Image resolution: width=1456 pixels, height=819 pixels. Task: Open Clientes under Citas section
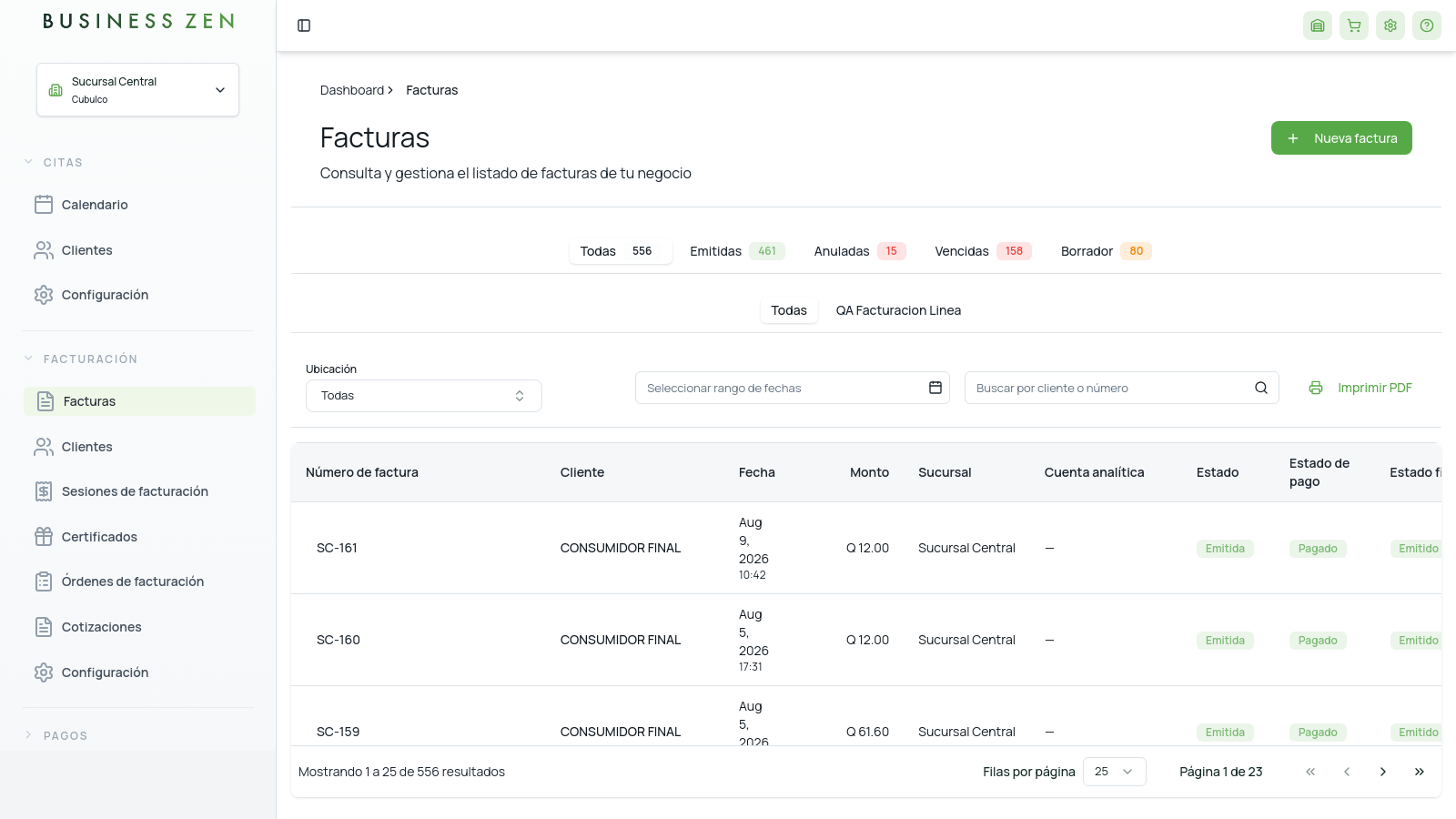coord(139,250)
